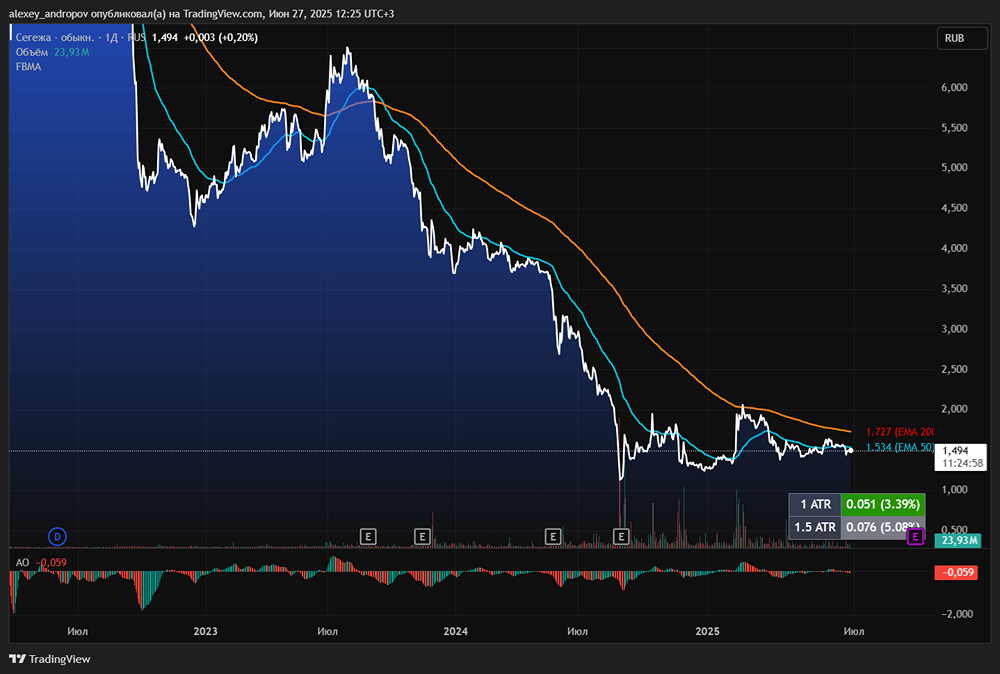Click the 2024 label on the time axis
This screenshot has width=1000, height=674.
[455, 631]
